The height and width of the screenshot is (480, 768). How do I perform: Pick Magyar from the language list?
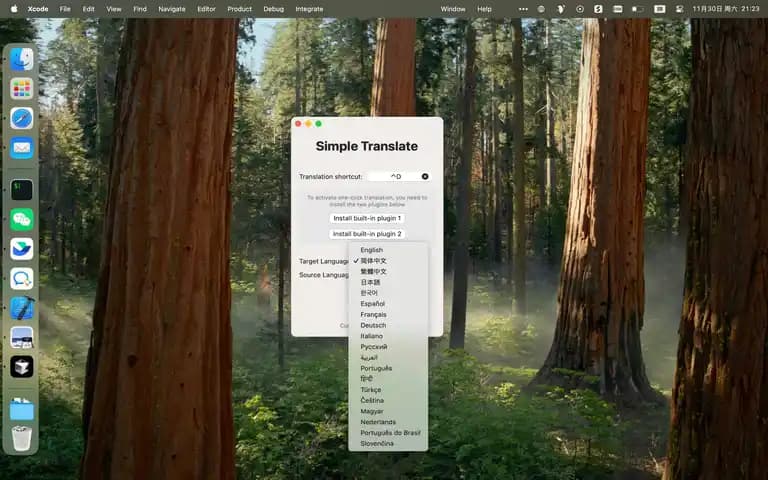click(388, 411)
